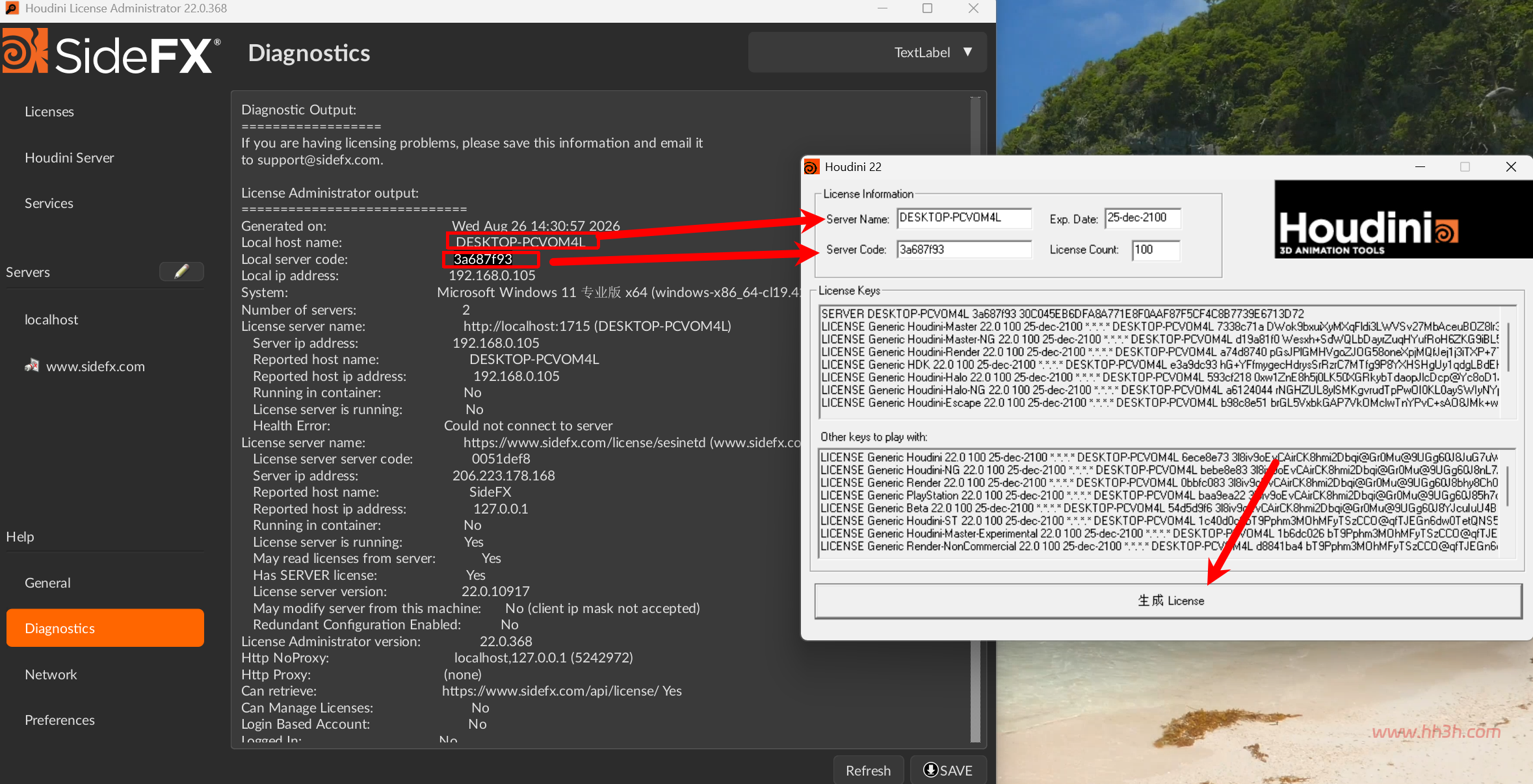1533x784 pixels.
Task: Click the License Count input field
Action: click(1156, 250)
